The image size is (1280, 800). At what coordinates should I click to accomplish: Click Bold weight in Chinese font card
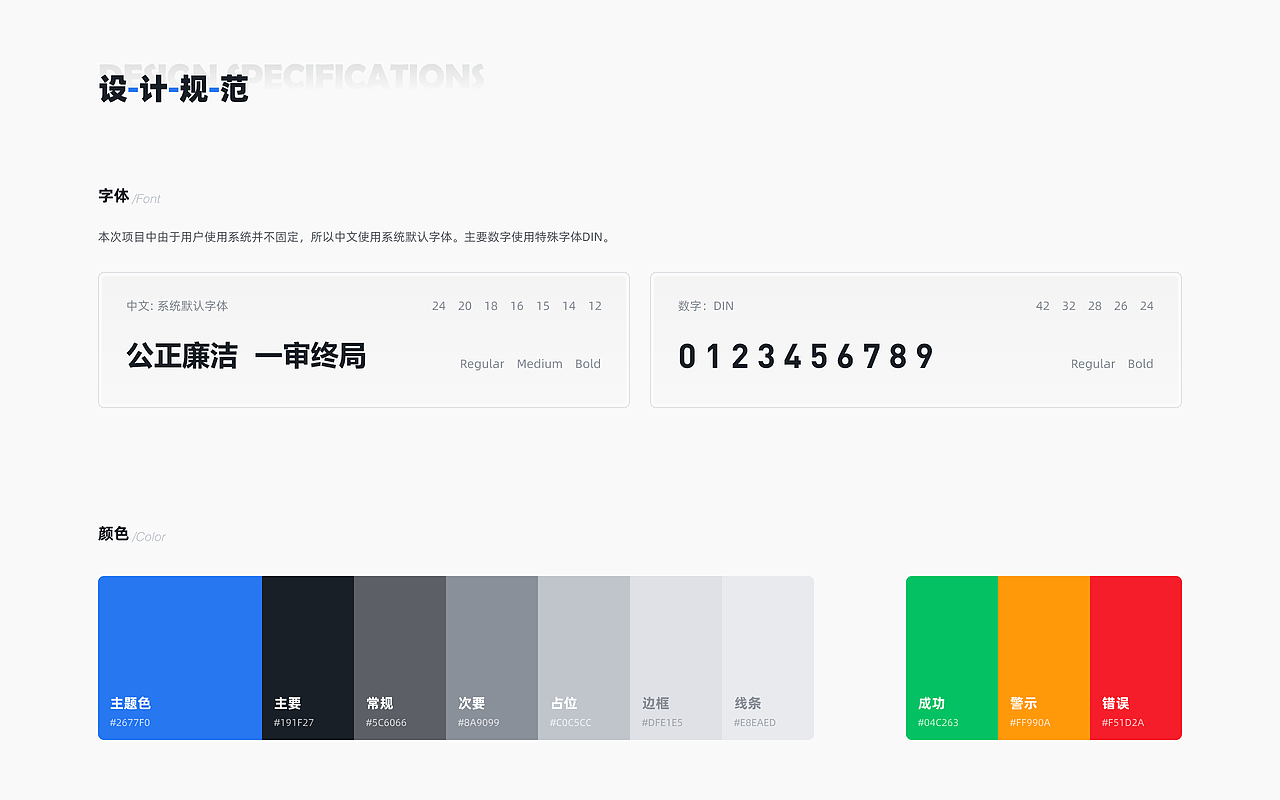pos(588,364)
